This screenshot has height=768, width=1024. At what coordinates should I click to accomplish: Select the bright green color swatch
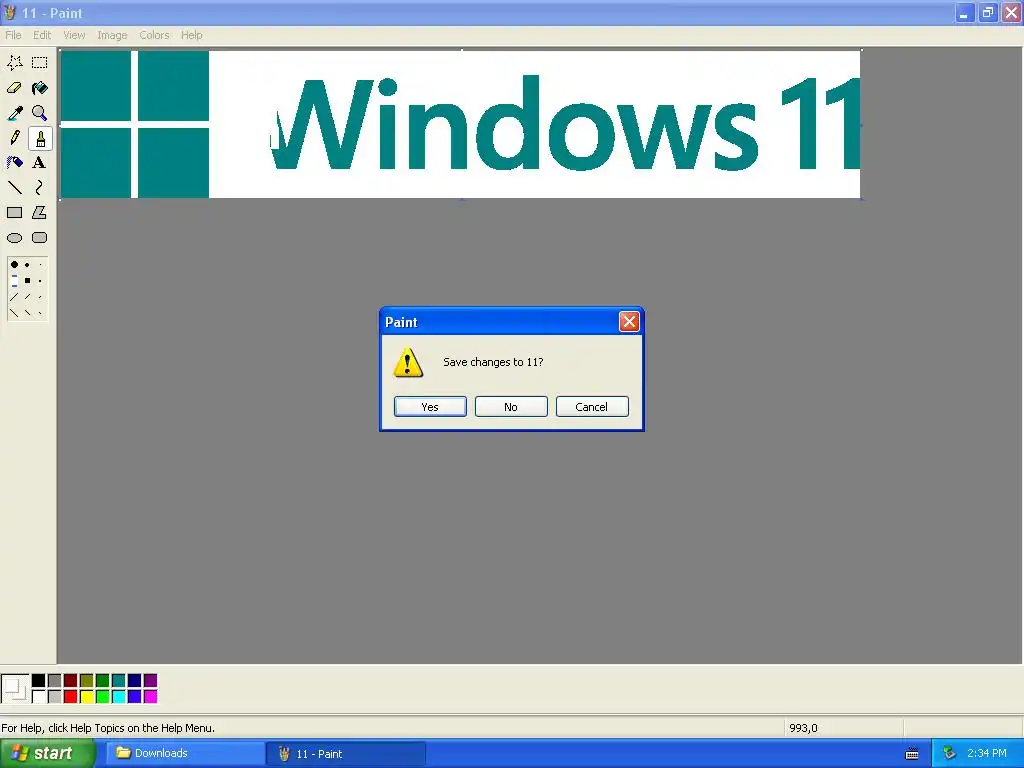pyautogui.click(x=103, y=697)
